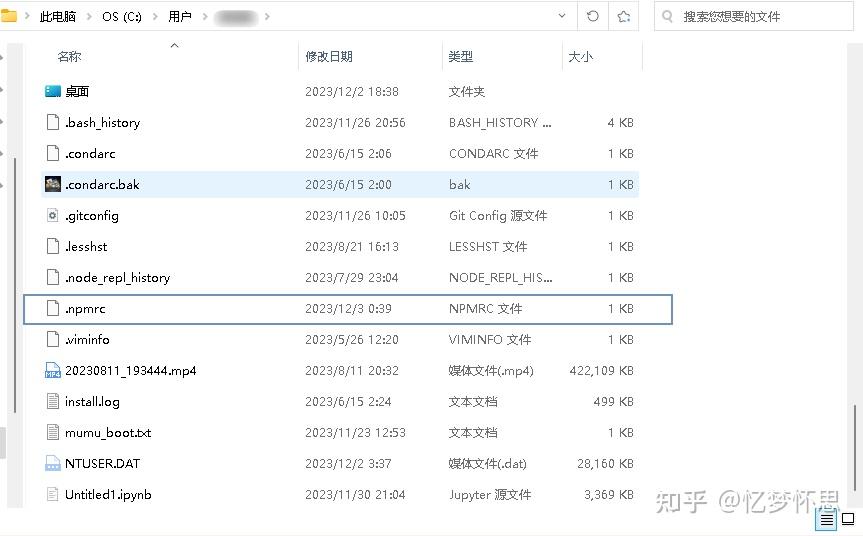863x536 pixels.
Task: Click the left navigation pane scrollbar
Action: [x=15, y=285]
